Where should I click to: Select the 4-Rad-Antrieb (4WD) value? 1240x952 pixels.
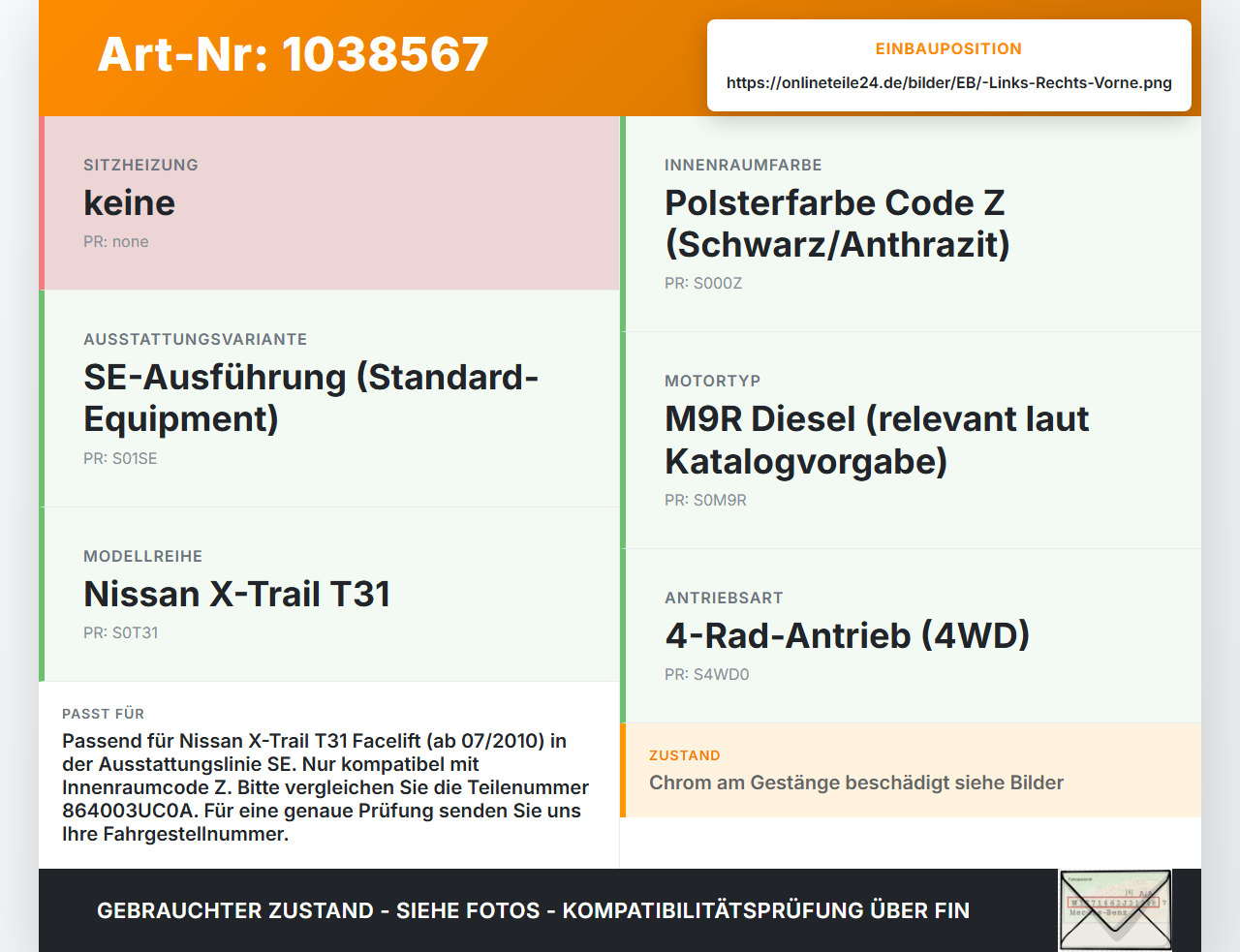click(x=848, y=635)
